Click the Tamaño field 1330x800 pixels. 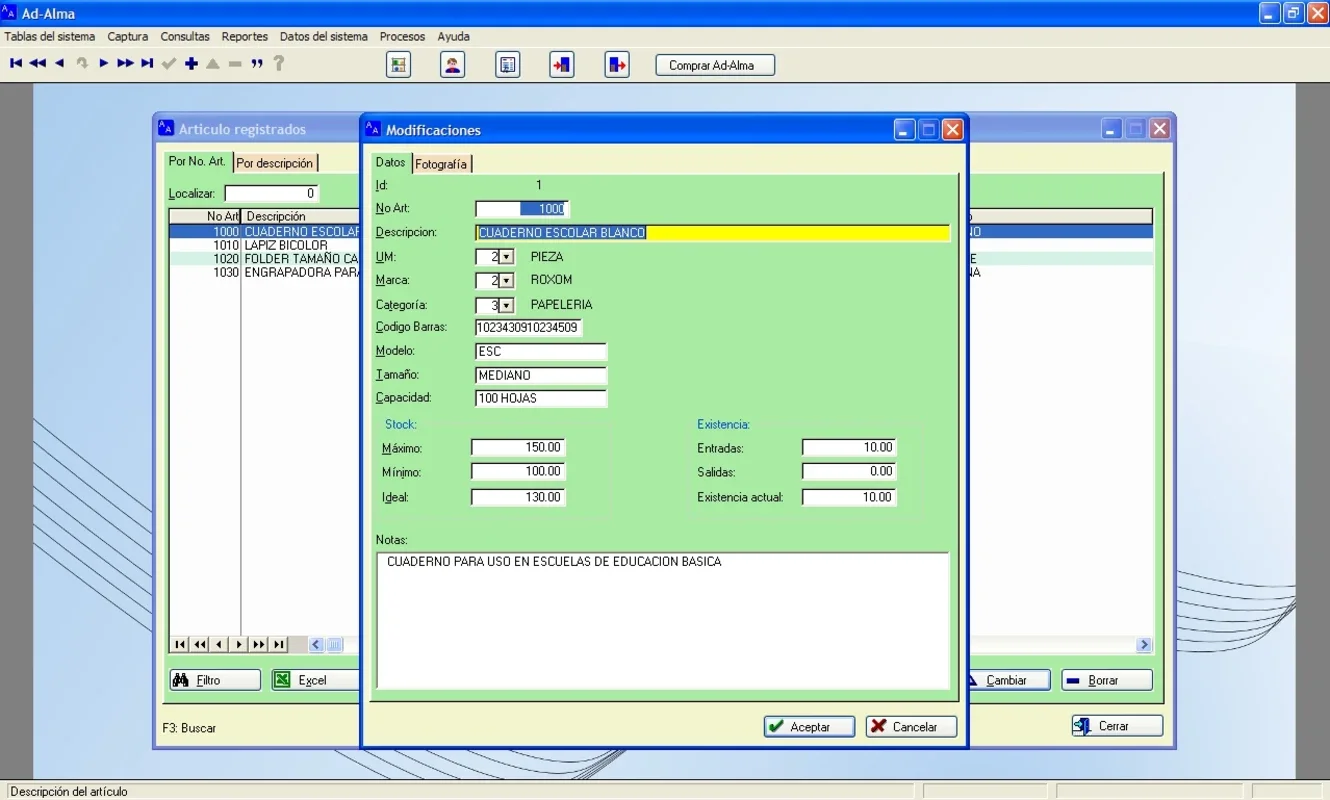541,376
